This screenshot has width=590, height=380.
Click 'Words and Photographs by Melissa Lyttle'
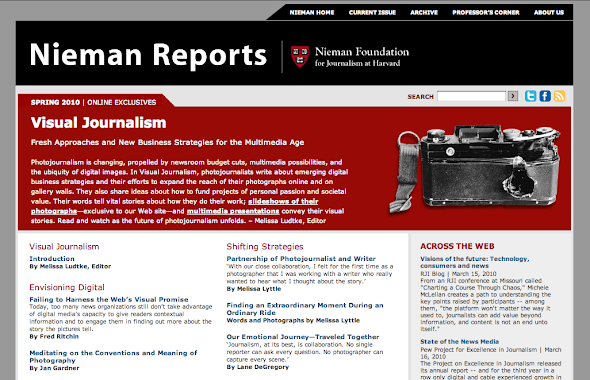coord(293,321)
